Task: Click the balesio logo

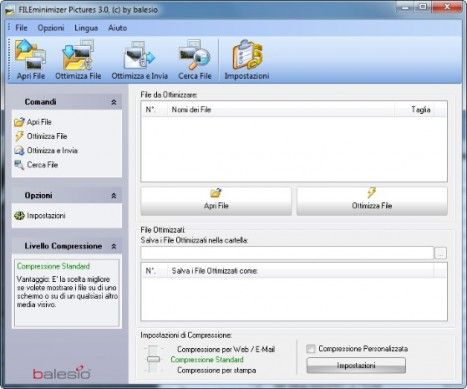Action: point(62,373)
